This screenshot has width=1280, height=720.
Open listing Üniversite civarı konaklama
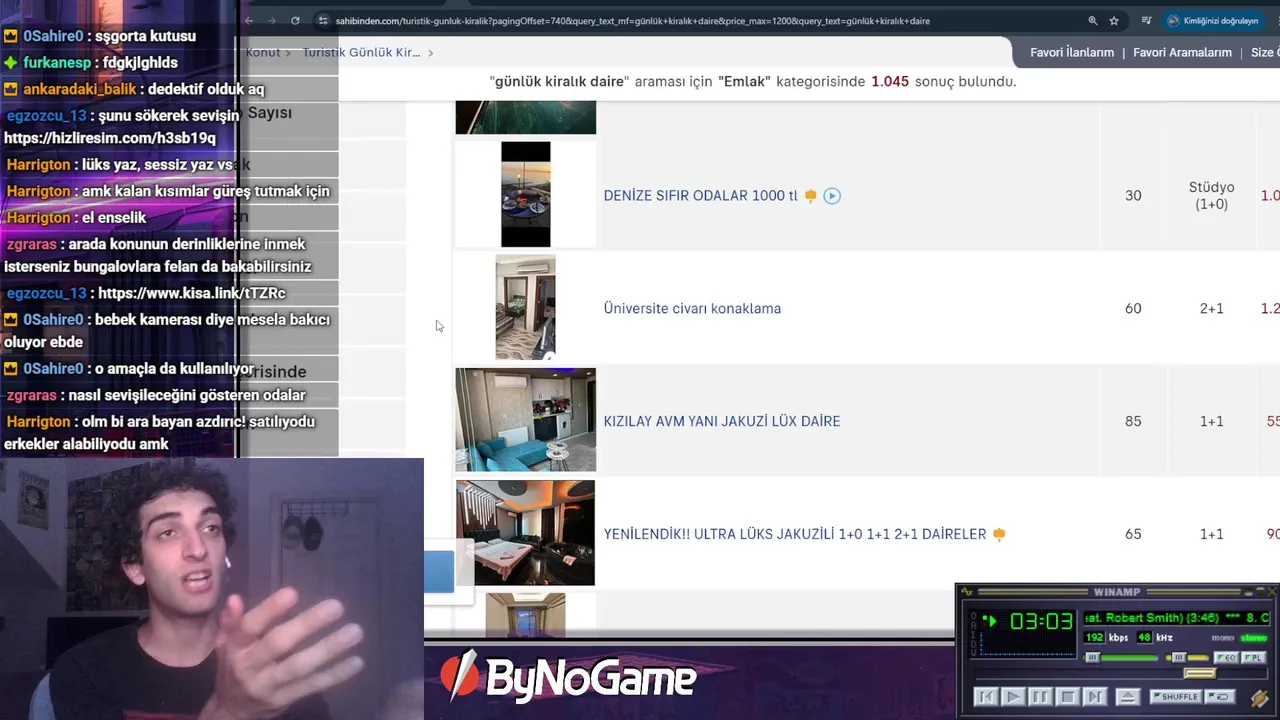click(x=692, y=309)
